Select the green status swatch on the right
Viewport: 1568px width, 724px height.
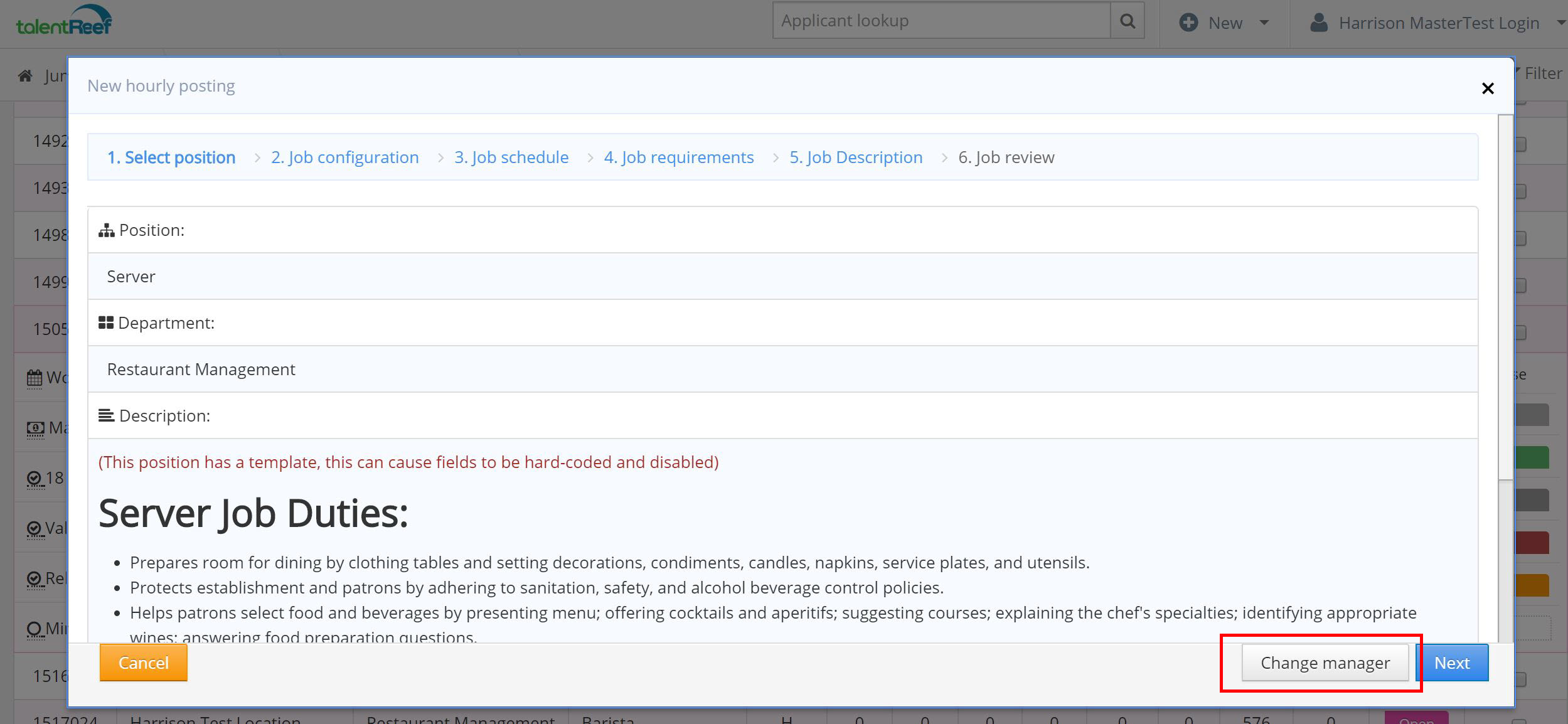tap(1533, 457)
